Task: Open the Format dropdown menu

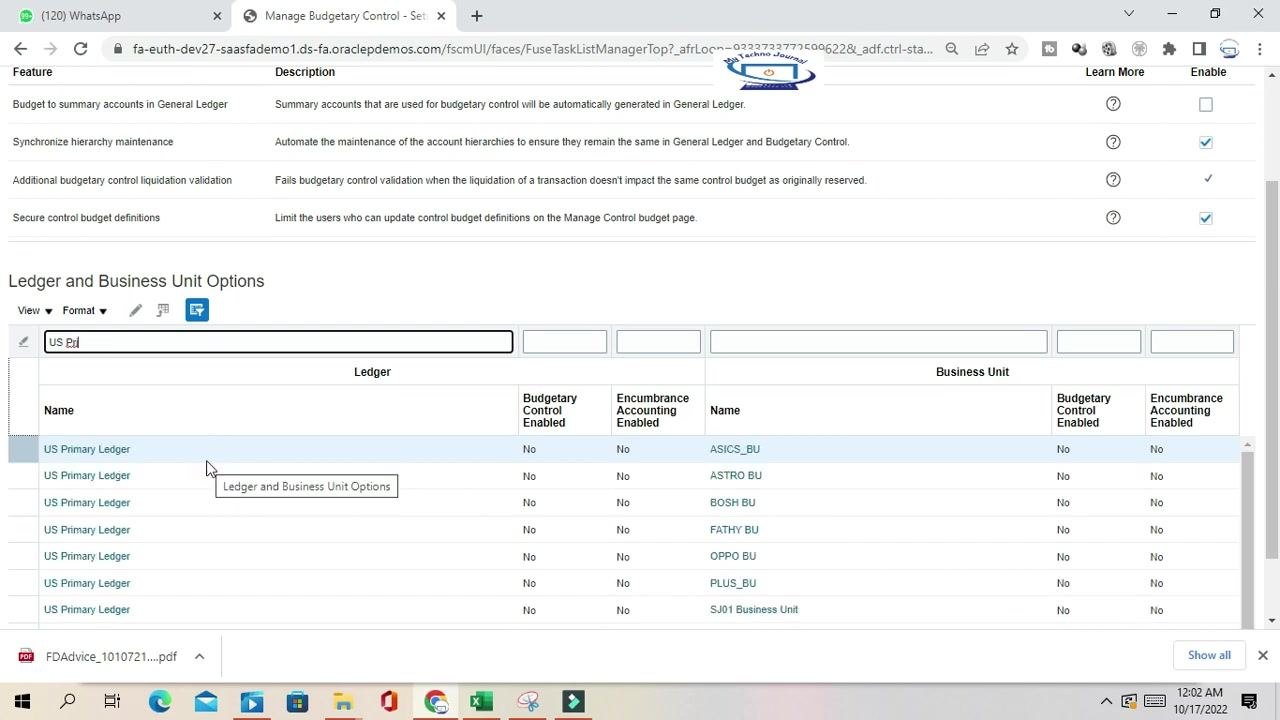Action: (85, 311)
